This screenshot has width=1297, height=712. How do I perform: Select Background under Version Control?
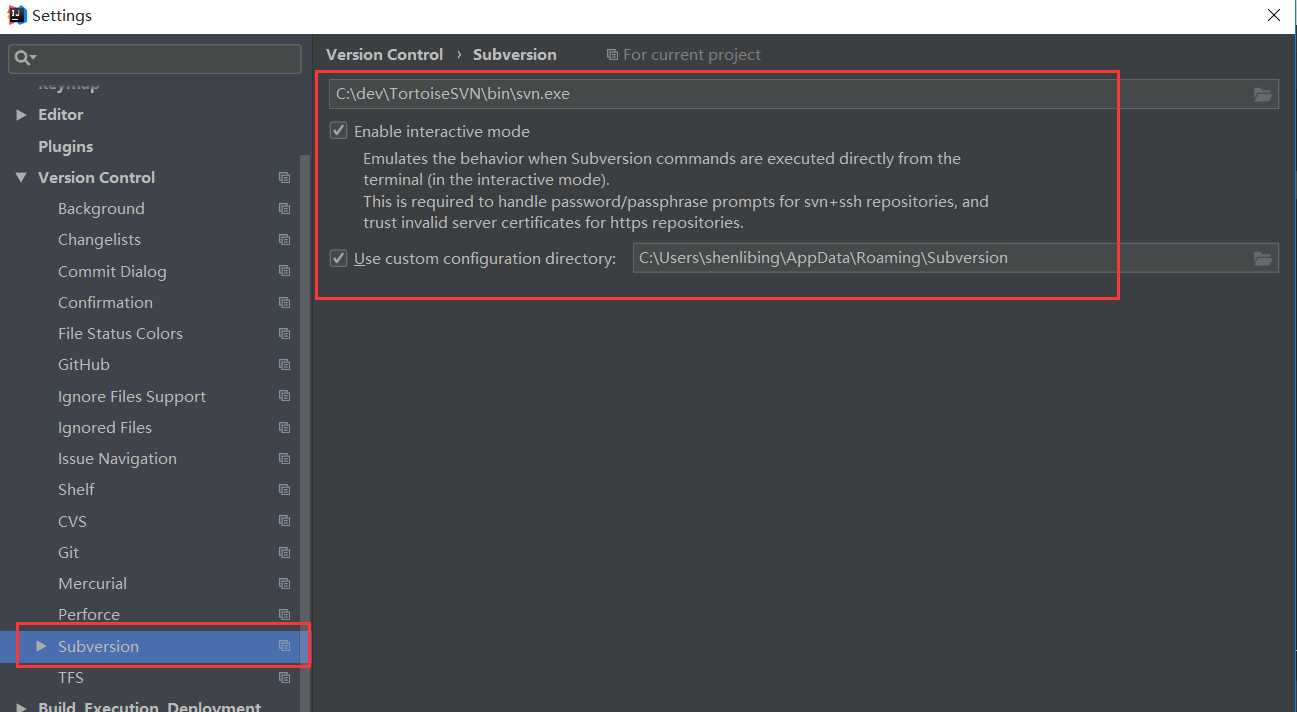[101, 208]
